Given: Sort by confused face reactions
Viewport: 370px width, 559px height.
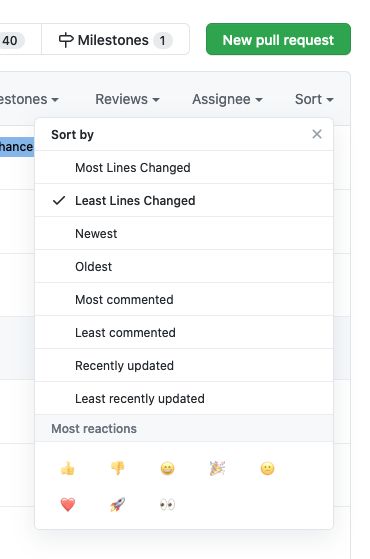Looking at the screenshot, I should pyautogui.click(x=267, y=468).
